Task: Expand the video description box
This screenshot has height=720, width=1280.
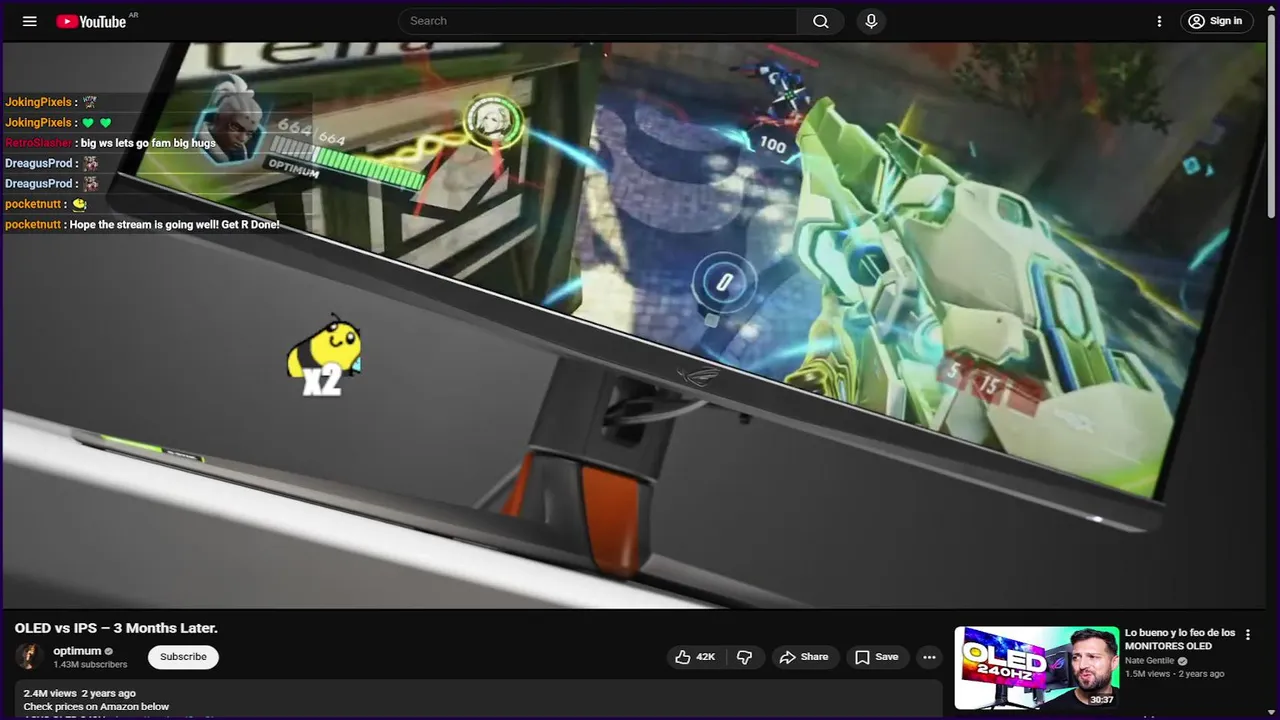Action: pyautogui.click(x=478, y=699)
